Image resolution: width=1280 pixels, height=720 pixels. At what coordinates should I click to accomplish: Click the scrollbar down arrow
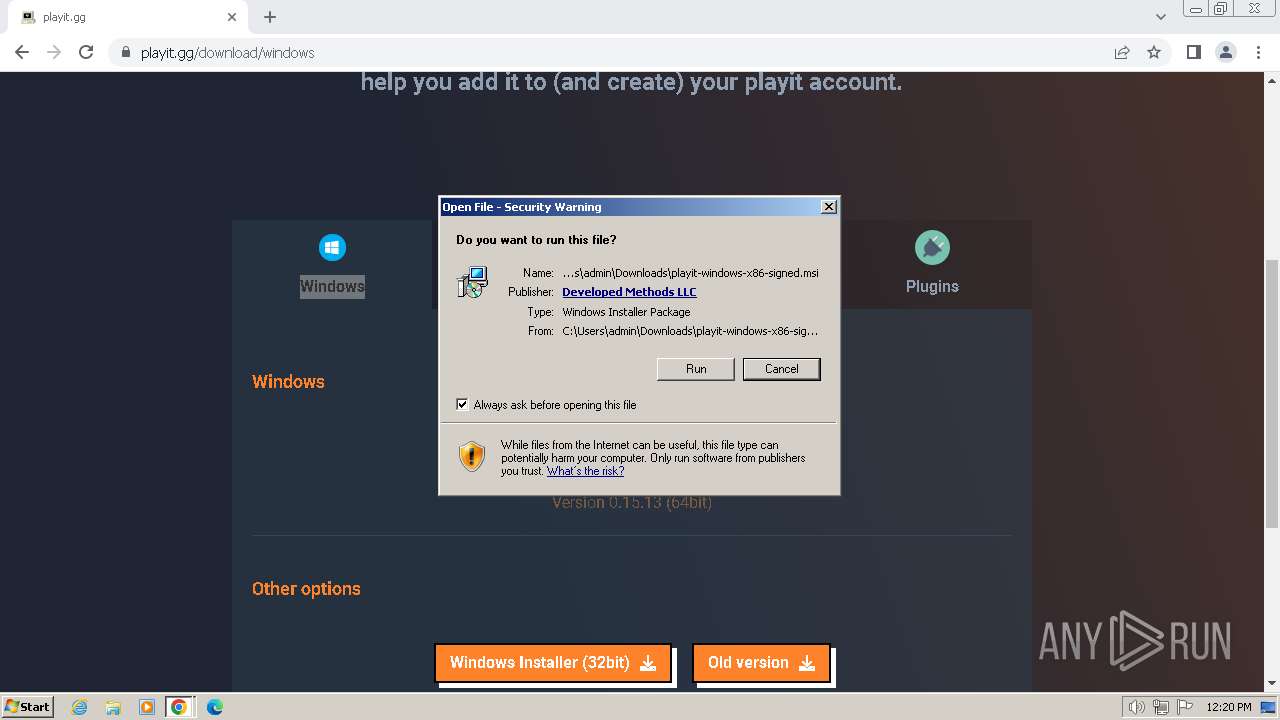[1271, 683]
